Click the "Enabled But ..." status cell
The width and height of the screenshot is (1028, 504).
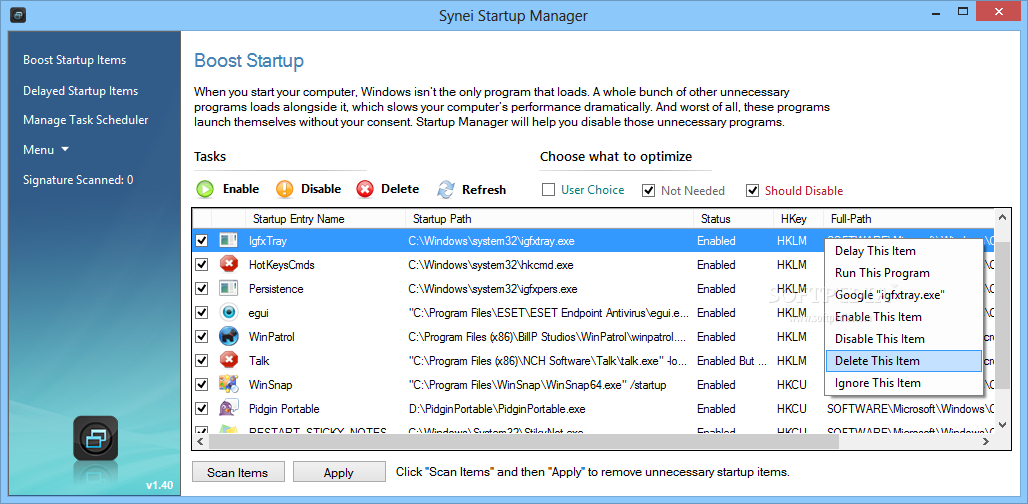[x=732, y=360]
